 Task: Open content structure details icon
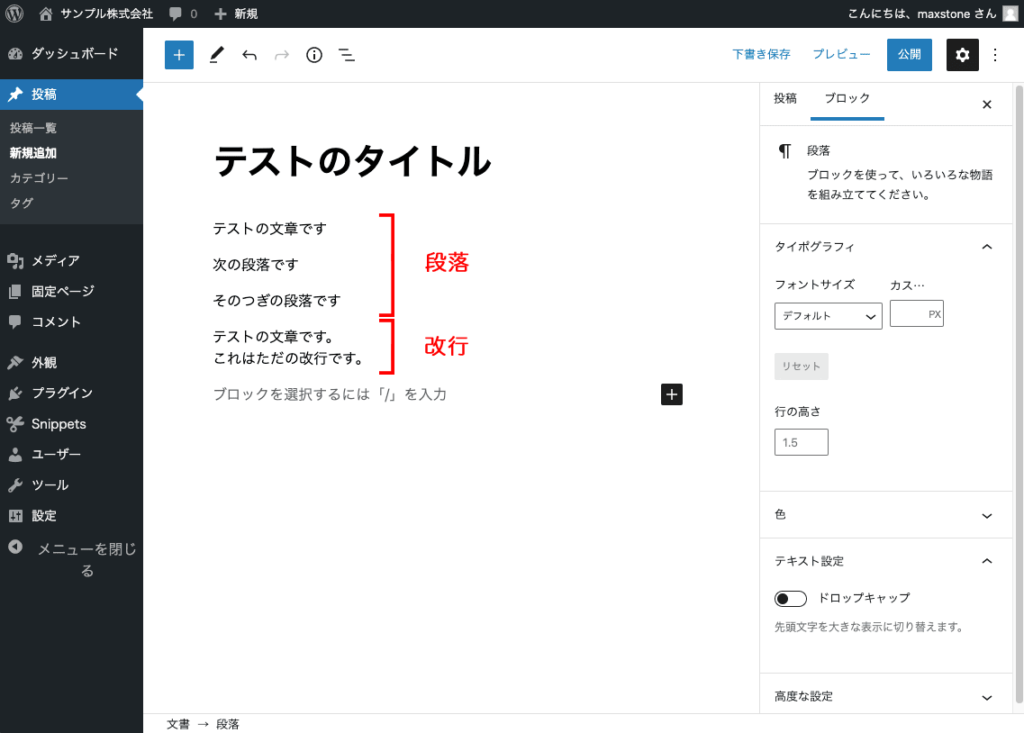coord(313,55)
